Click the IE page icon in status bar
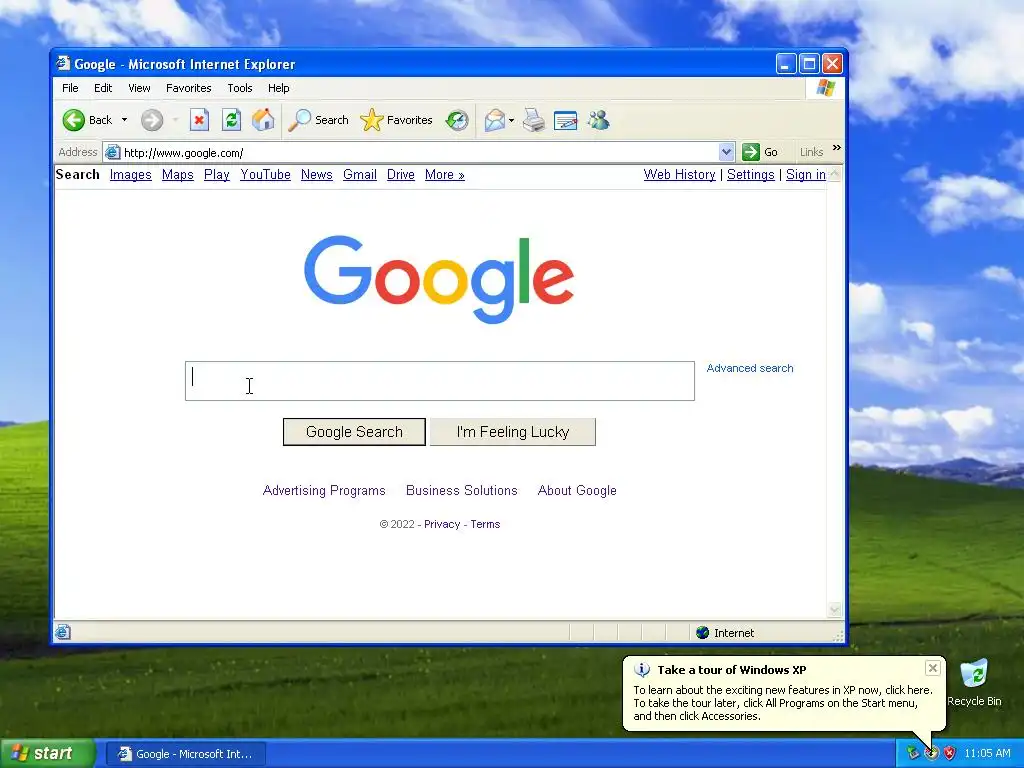Image resolution: width=1024 pixels, height=768 pixels. [63, 632]
